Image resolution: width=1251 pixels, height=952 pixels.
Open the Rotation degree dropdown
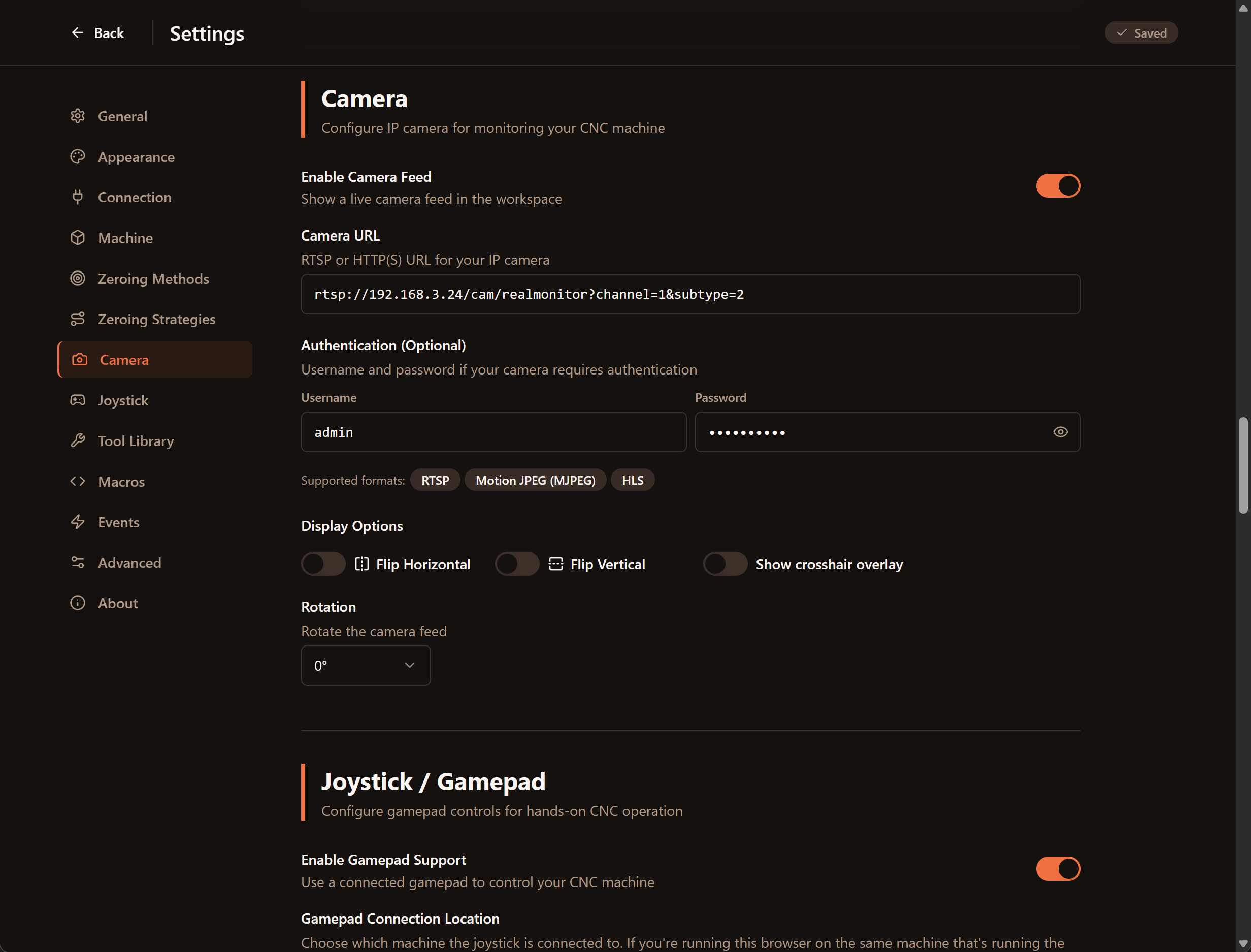coord(366,665)
